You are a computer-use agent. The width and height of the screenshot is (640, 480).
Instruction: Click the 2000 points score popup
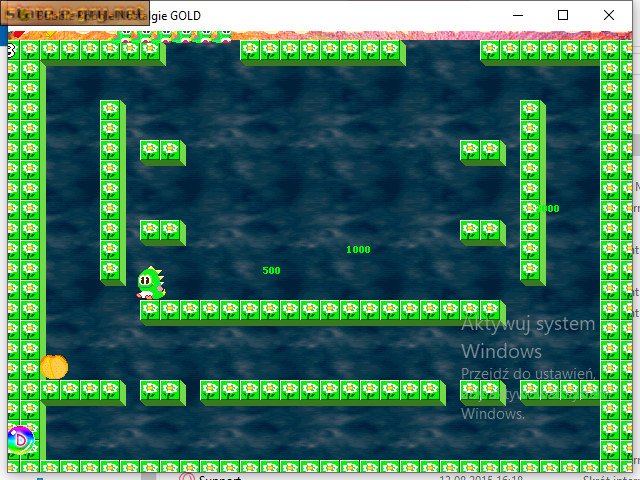tap(547, 209)
